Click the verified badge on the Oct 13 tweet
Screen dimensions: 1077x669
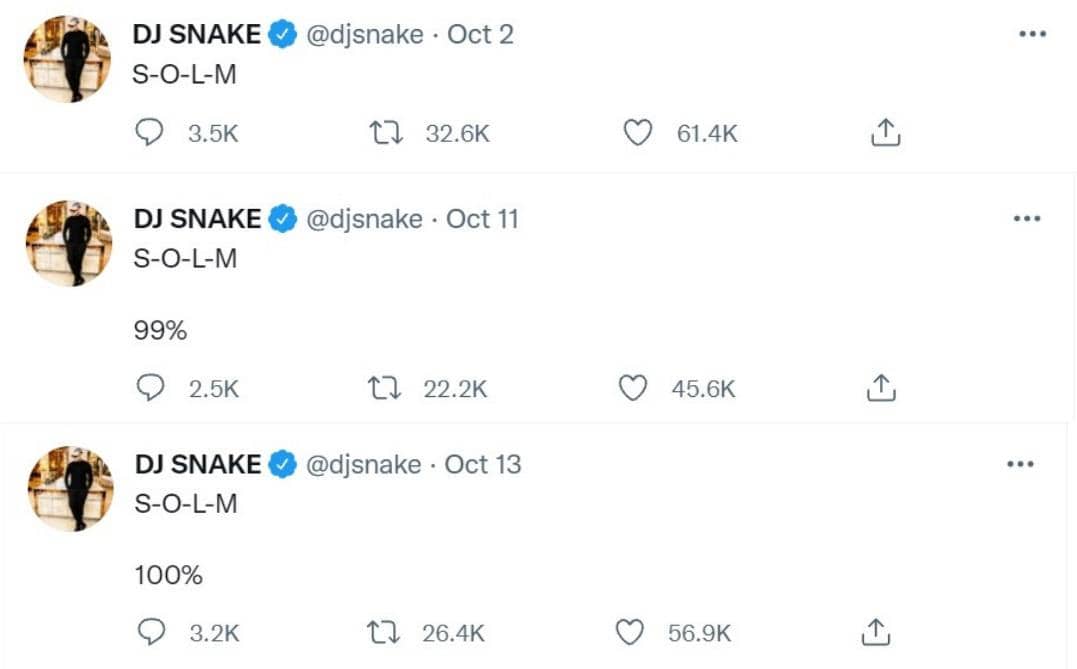pyautogui.click(x=283, y=463)
